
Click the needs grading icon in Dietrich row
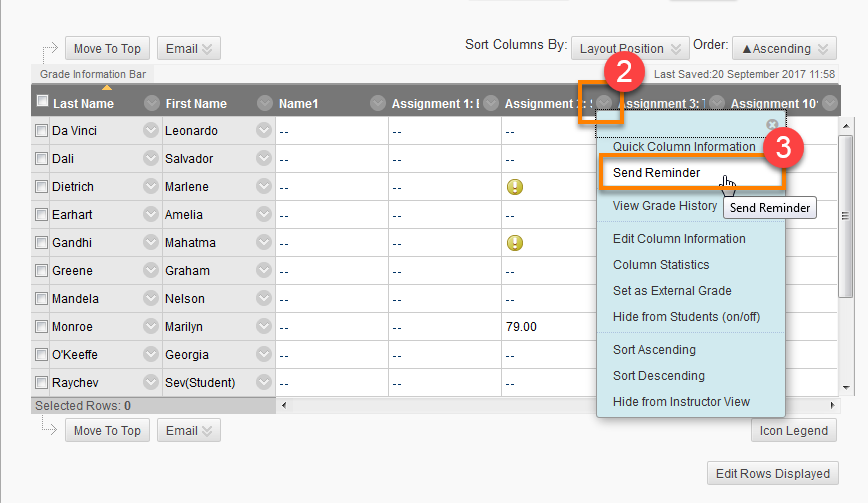coord(515,187)
